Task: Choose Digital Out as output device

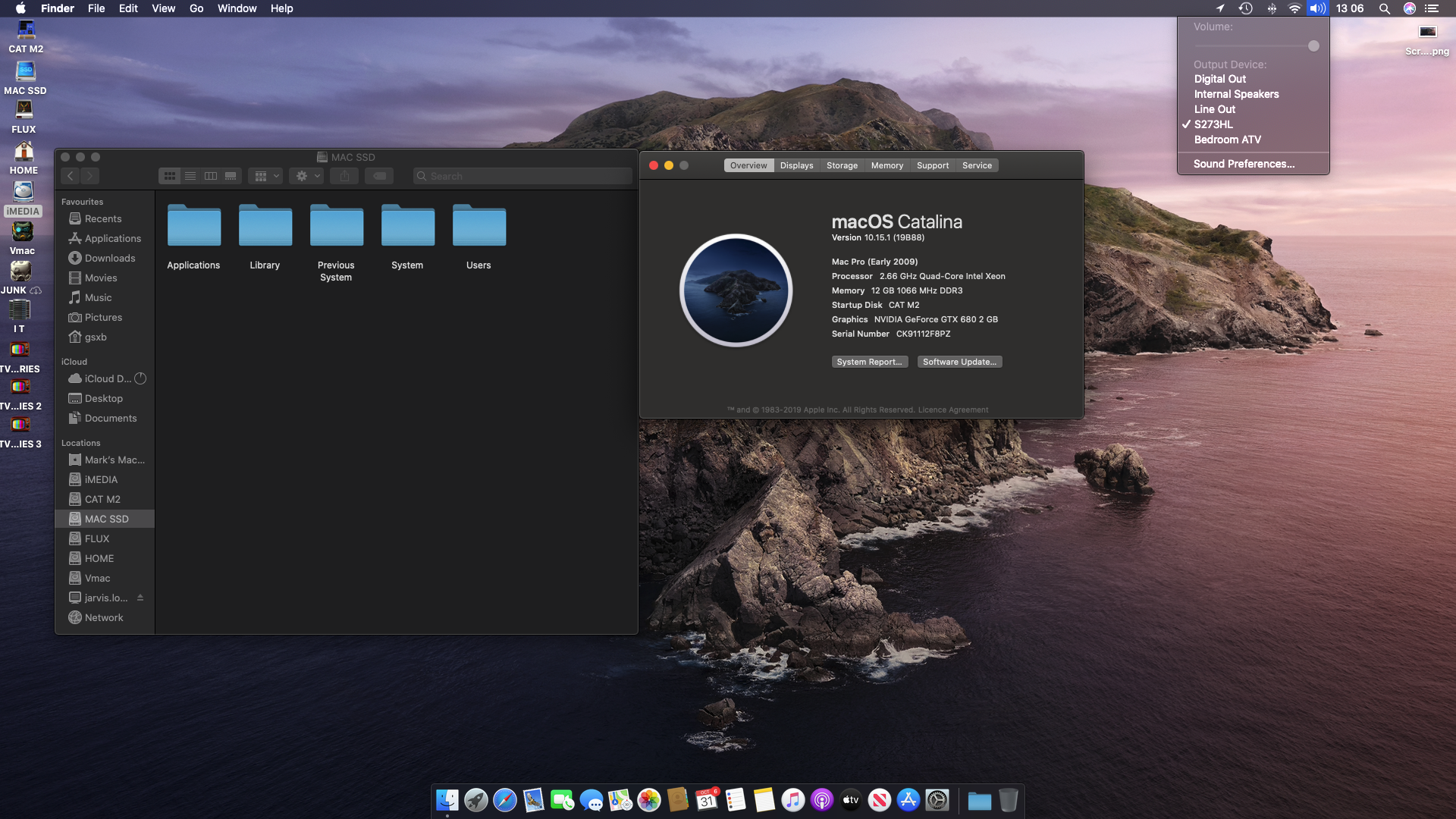Action: click(1219, 79)
